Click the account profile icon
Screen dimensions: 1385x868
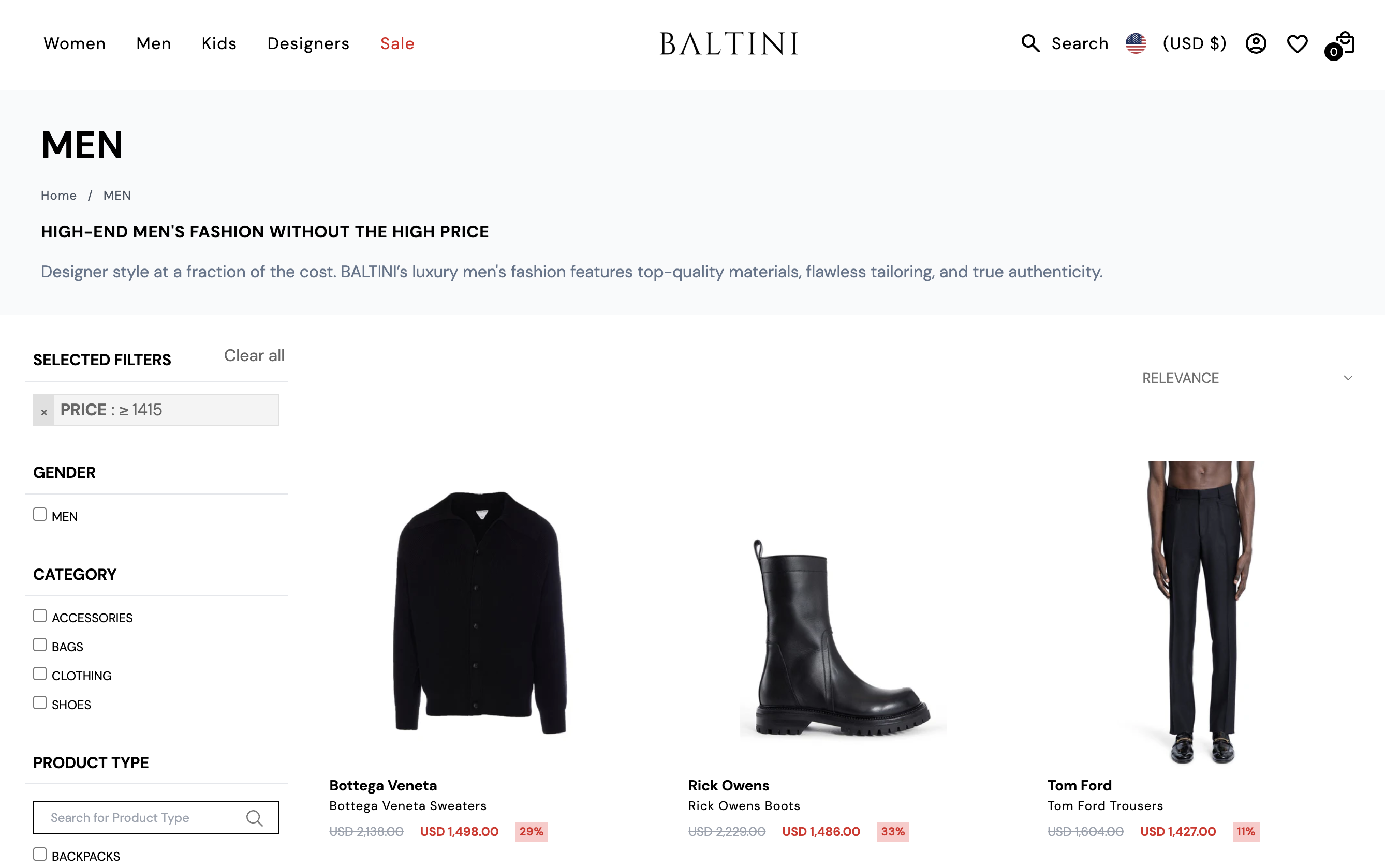tap(1256, 43)
